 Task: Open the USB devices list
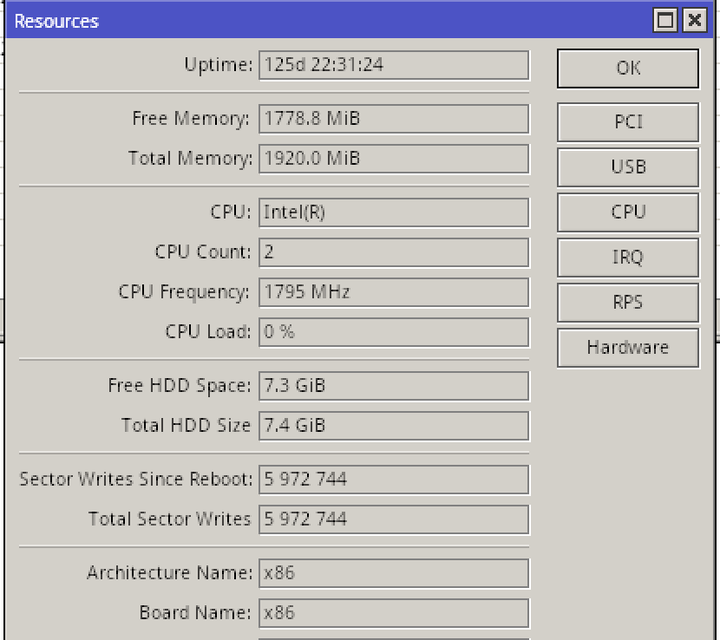point(628,167)
